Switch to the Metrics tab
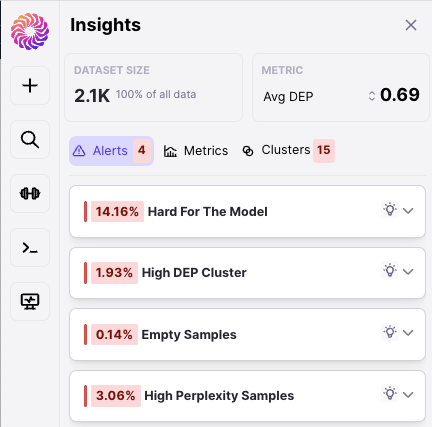432x427 pixels. tap(196, 151)
